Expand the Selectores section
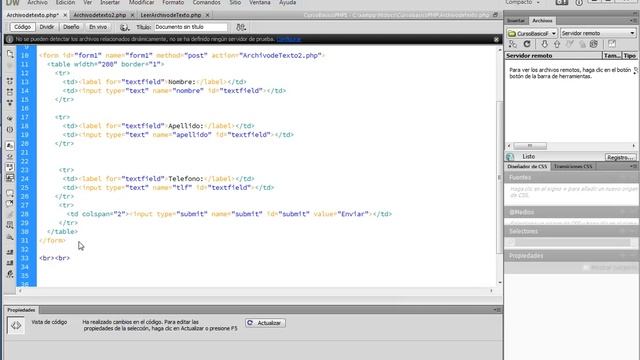The image size is (640, 360). coord(571,231)
